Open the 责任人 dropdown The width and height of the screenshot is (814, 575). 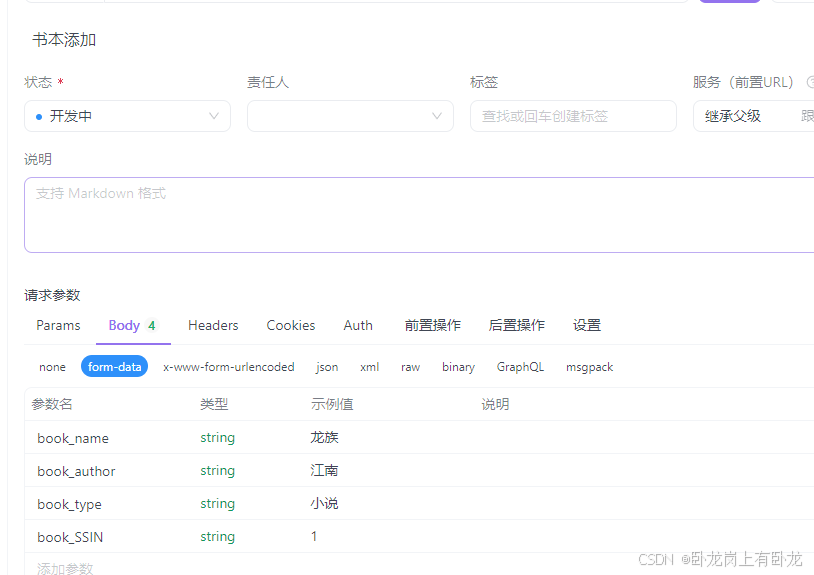tap(350, 116)
